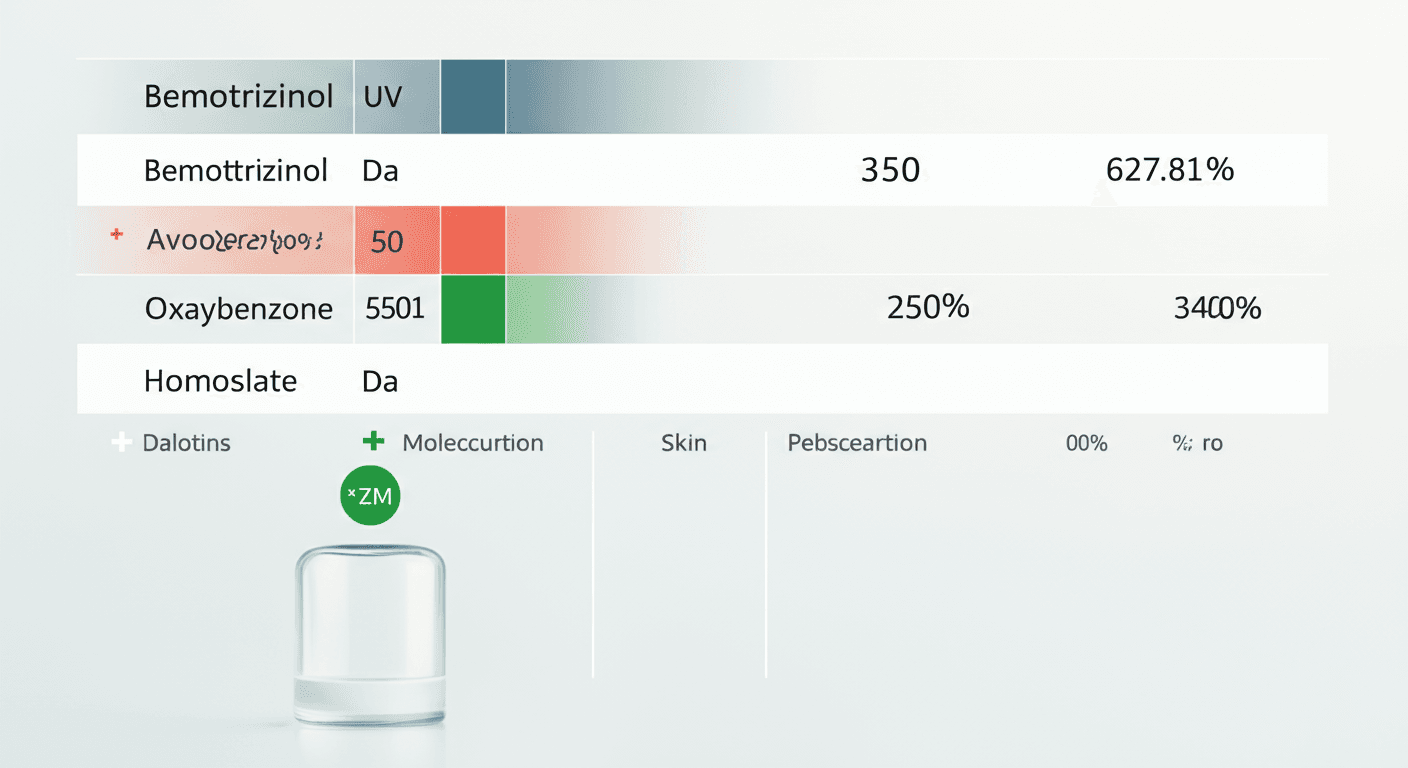Pick the blue swatch in the UV row
This screenshot has height=768, width=1408.
[x=473, y=97]
